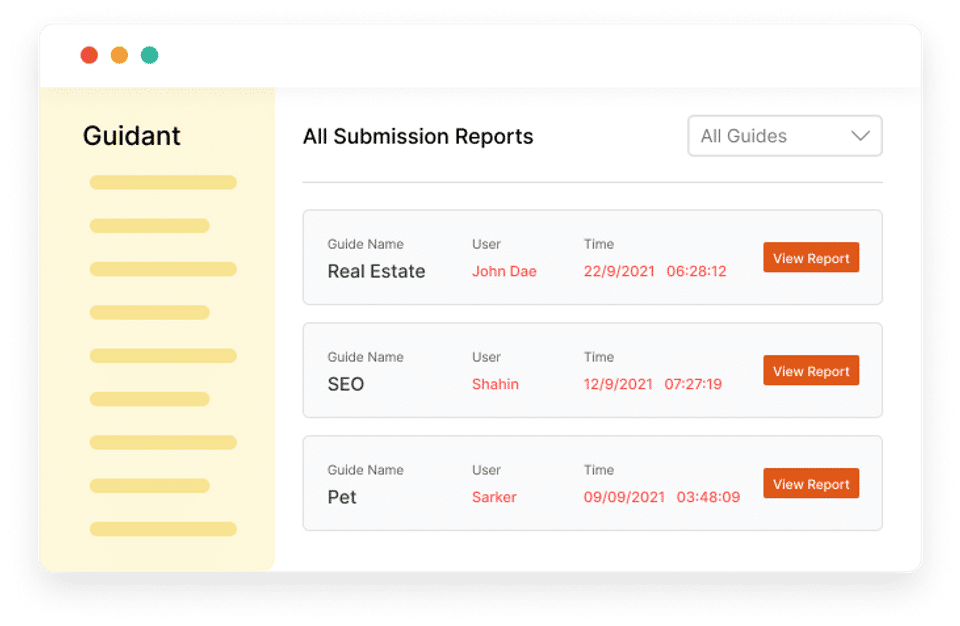
Task: Select user John Dae
Action: coord(504,271)
